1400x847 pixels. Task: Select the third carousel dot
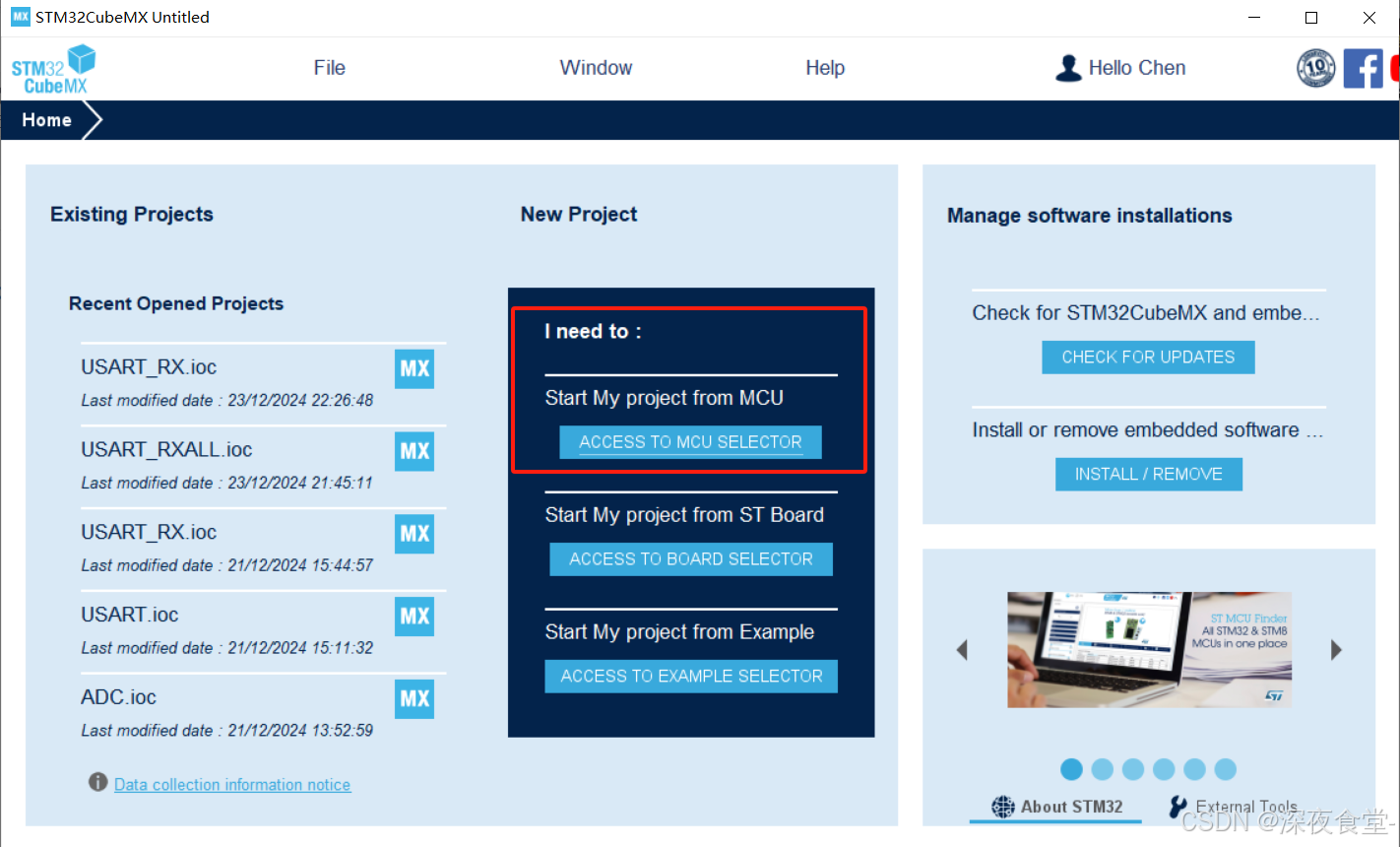[x=1133, y=769]
